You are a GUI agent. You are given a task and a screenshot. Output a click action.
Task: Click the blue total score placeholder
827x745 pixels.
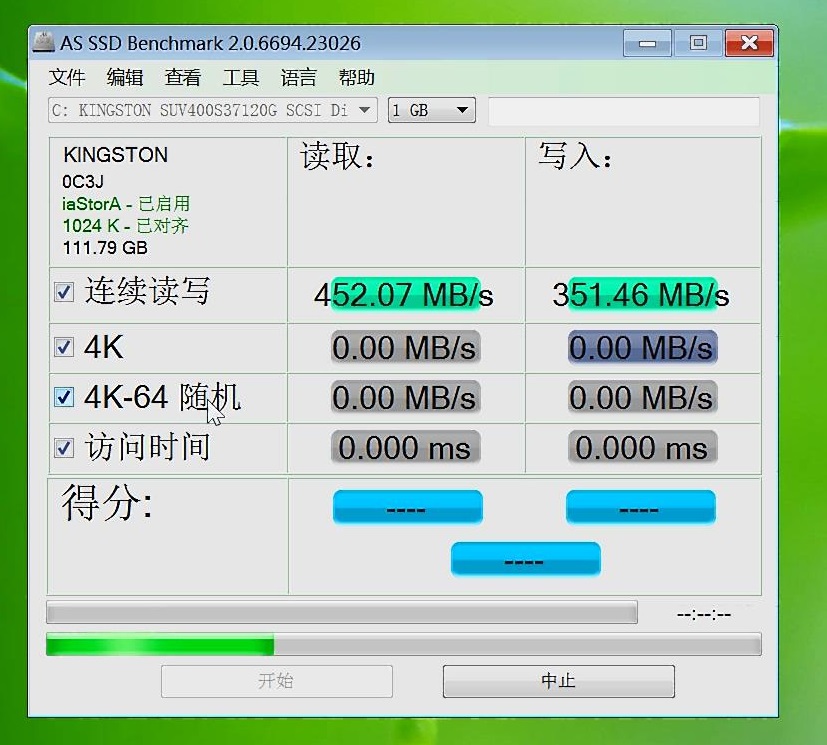(x=525, y=559)
